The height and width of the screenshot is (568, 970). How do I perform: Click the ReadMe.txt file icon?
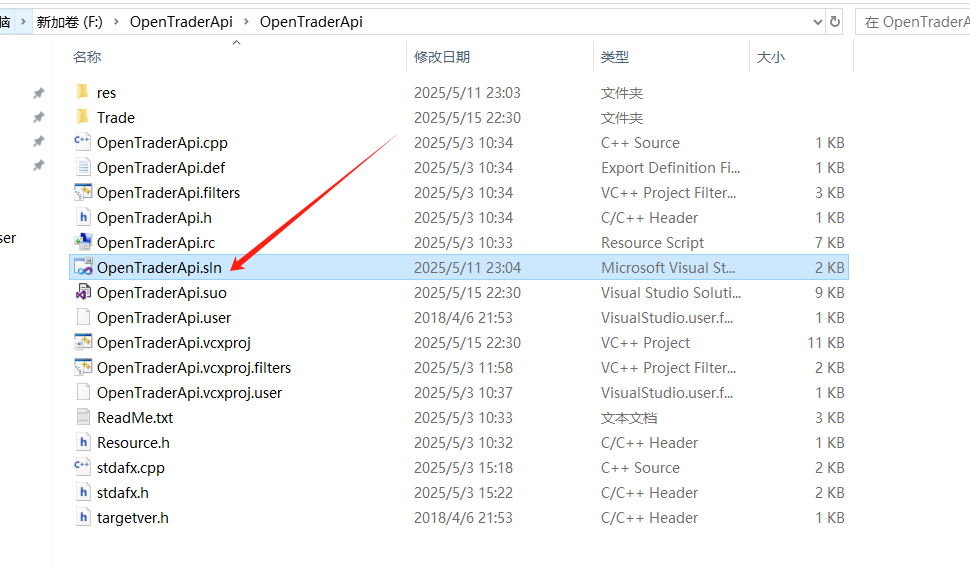pyautogui.click(x=83, y=417)
